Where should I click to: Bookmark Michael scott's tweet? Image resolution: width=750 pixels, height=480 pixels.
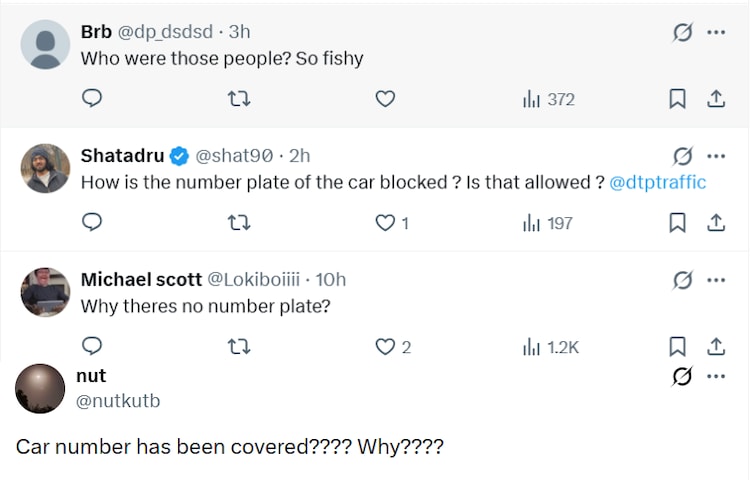tap(677, 347)
